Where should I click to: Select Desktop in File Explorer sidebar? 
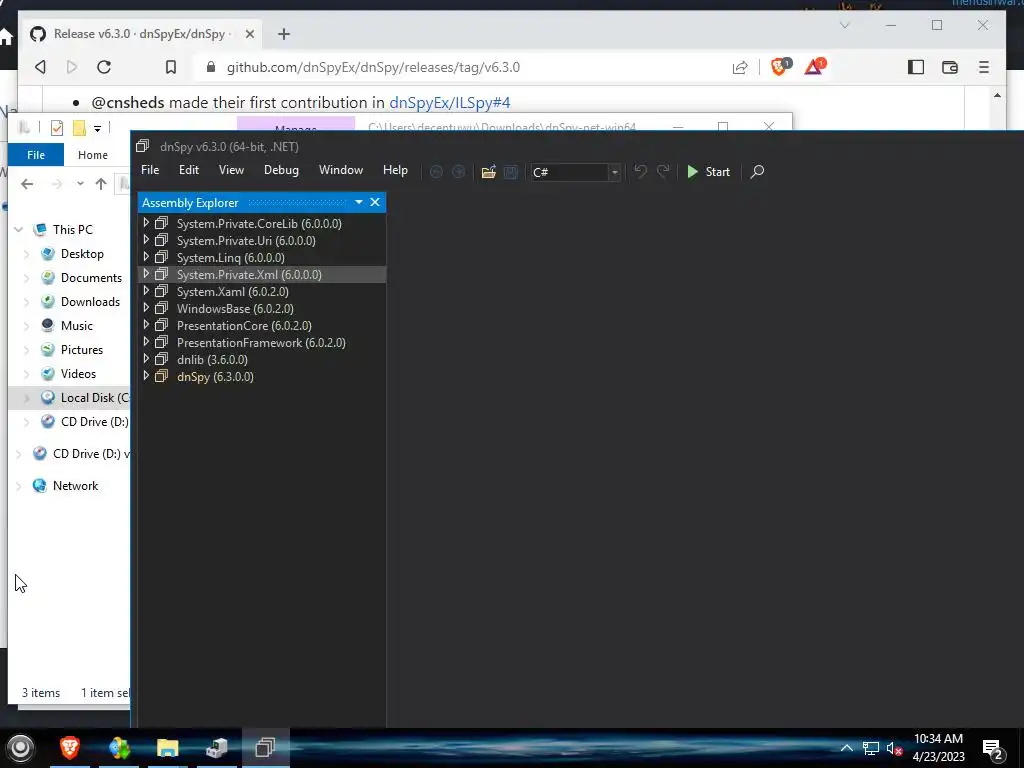click(x=82, y=253)
